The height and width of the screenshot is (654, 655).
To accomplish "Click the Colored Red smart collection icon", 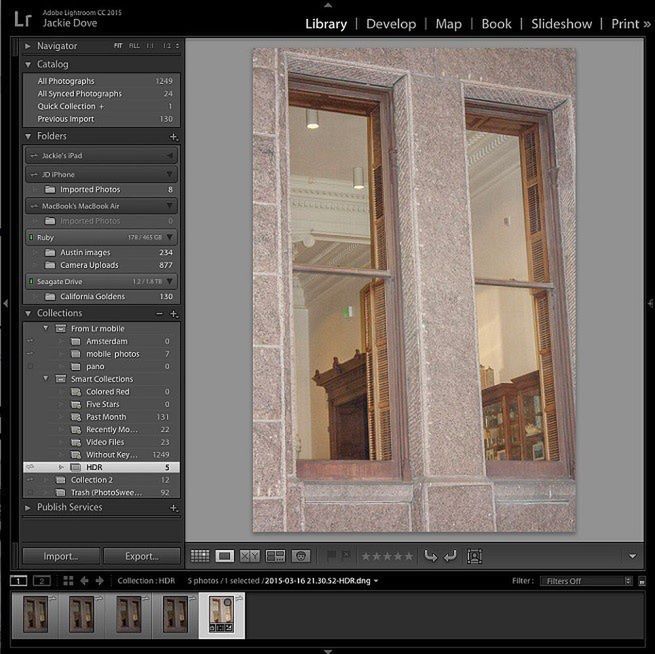I will click(x=76, y=392).
